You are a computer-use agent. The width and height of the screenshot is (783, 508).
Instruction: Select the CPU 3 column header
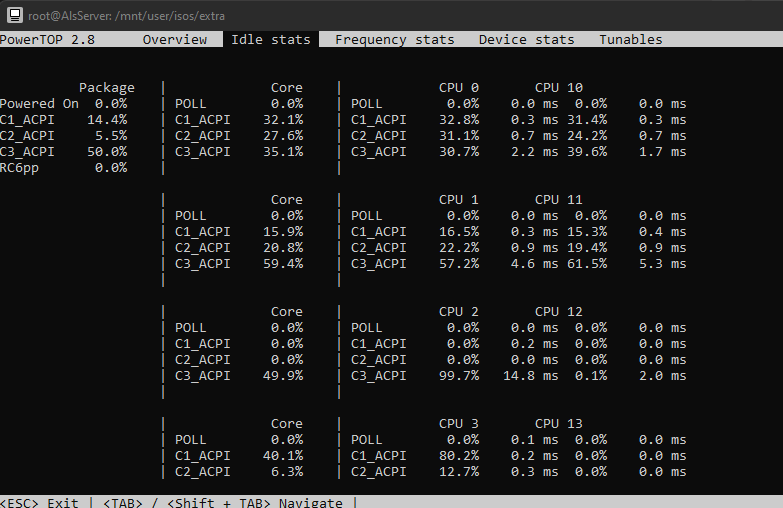[459, 424]
